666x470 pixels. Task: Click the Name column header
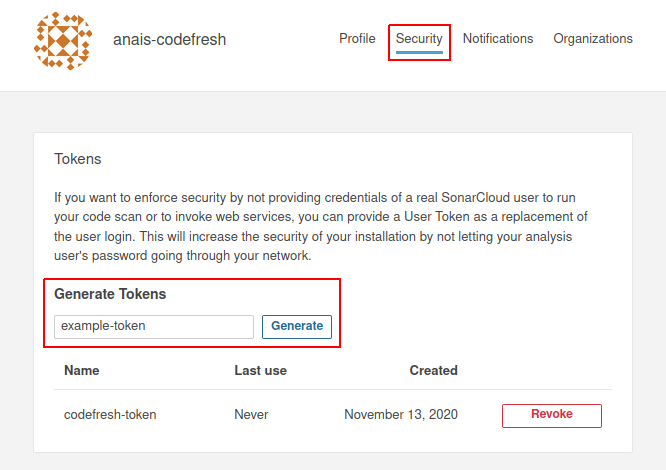point(82,370)
